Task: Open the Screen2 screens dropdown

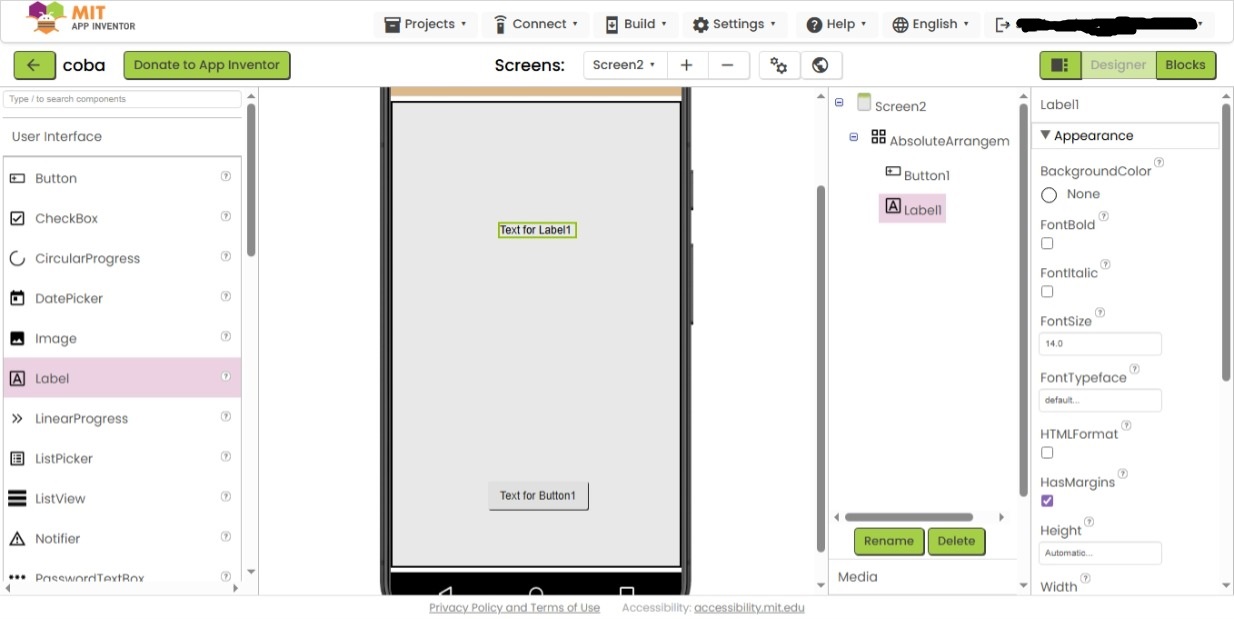Action: tap(624, 65)
